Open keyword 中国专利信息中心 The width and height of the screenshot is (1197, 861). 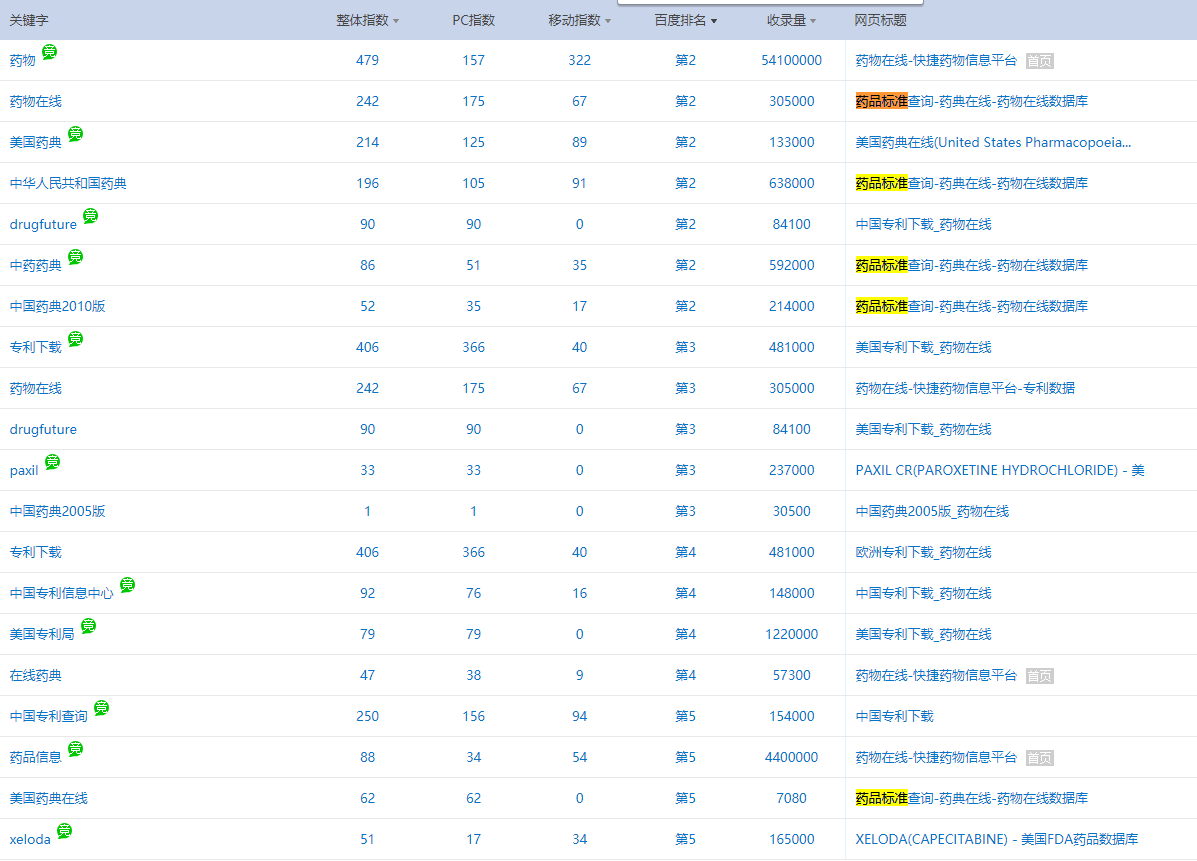pyautogui.click(x=62, y=594)
